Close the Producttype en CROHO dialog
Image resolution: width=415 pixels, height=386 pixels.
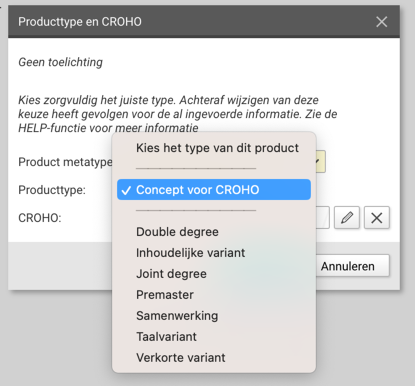point(381,22)
